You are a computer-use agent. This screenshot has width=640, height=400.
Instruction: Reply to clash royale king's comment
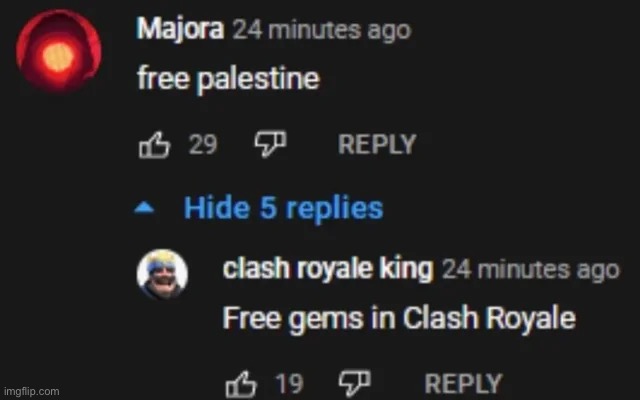pos(463,383)
